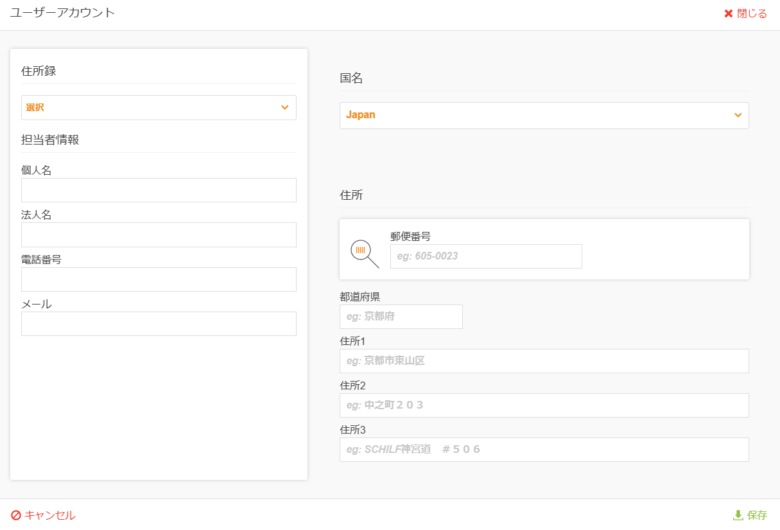Click the 担当者情報 section heading
Viewport: 780px width, 530px height.
(50, 140)
